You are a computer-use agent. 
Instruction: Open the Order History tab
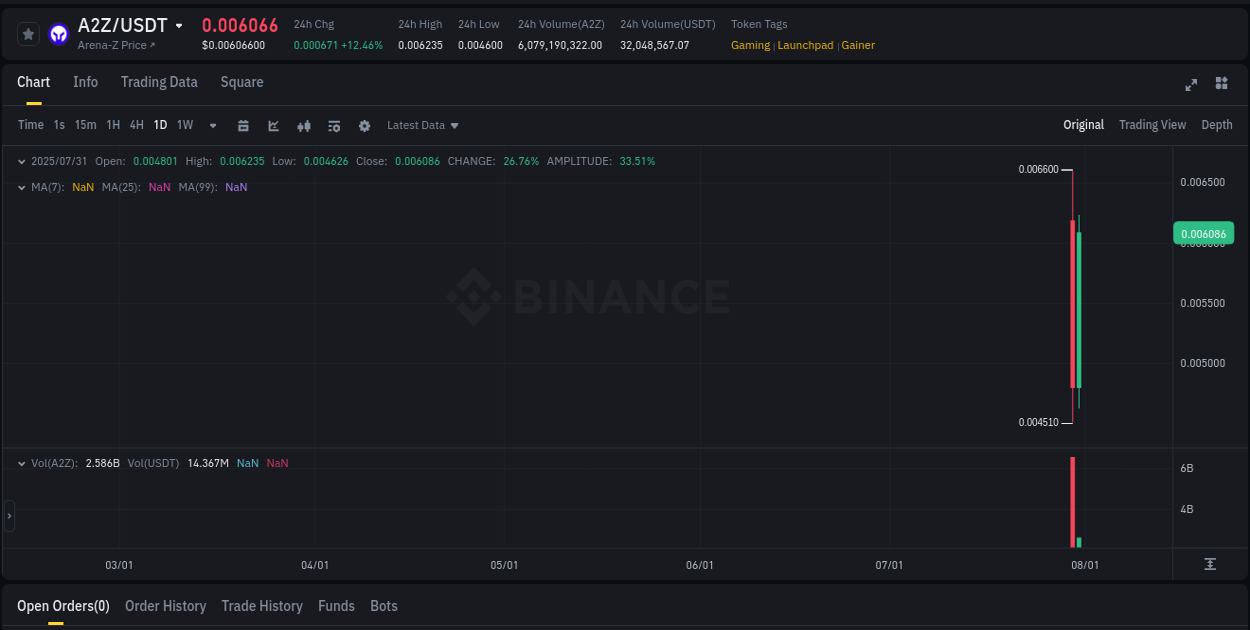click(x=165, y=606)
